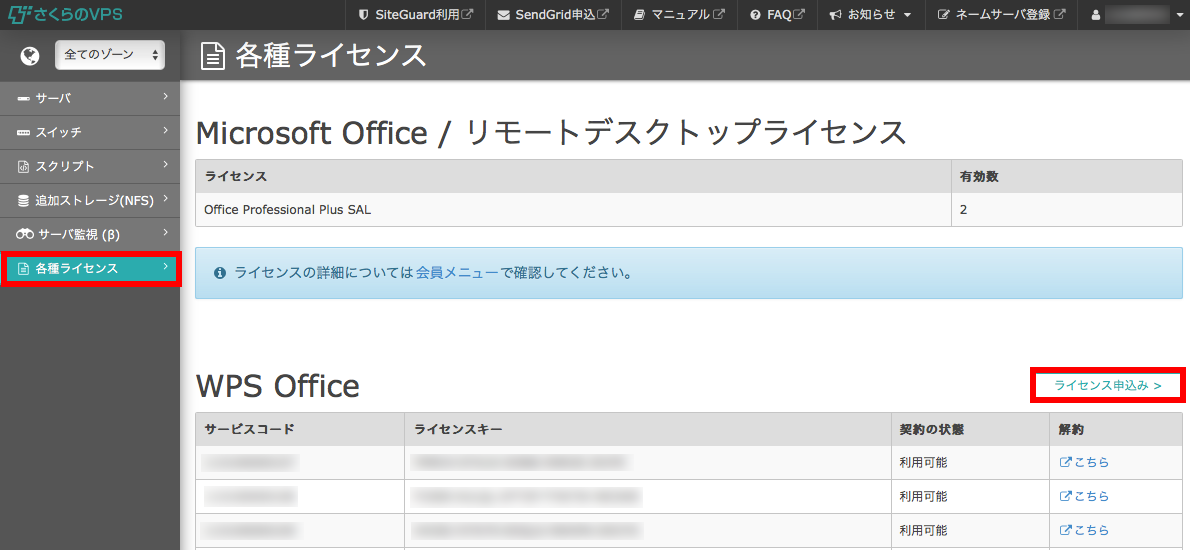Click the 契約の状態 column header
The image size is (1190, 550).
click(970, 429)
